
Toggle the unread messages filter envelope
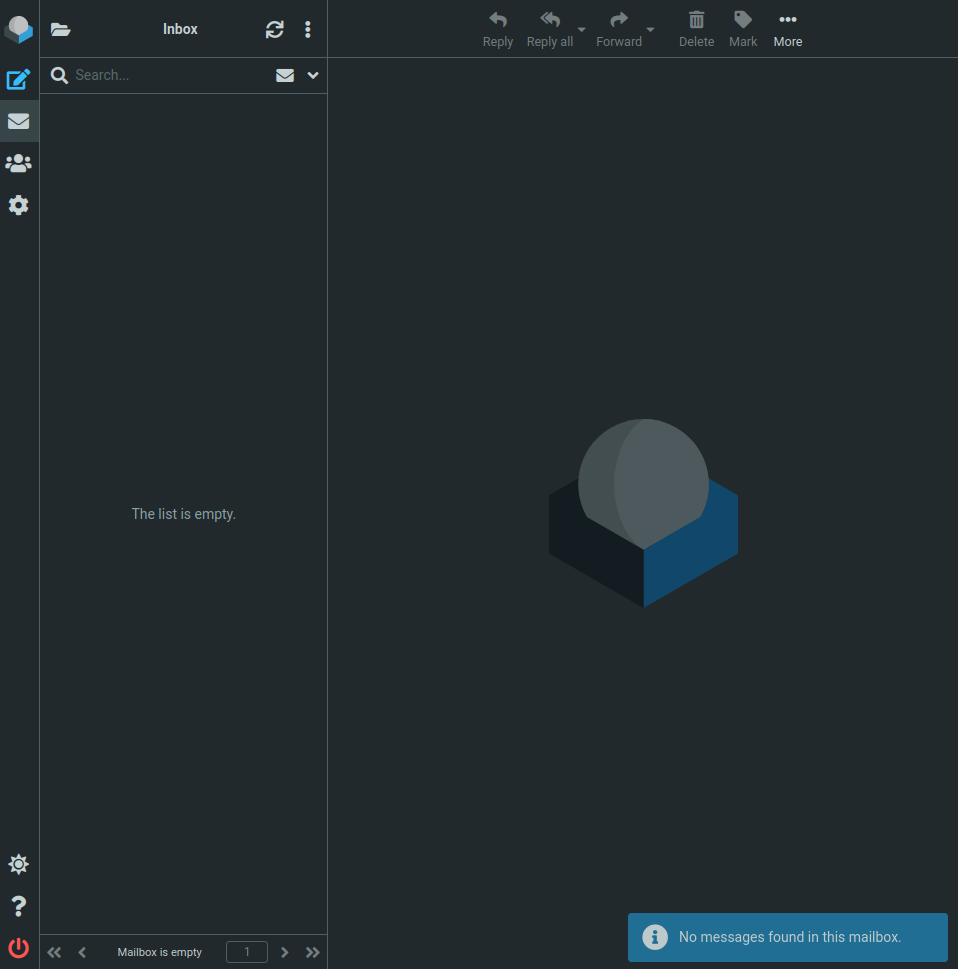[x=285, y=75]
